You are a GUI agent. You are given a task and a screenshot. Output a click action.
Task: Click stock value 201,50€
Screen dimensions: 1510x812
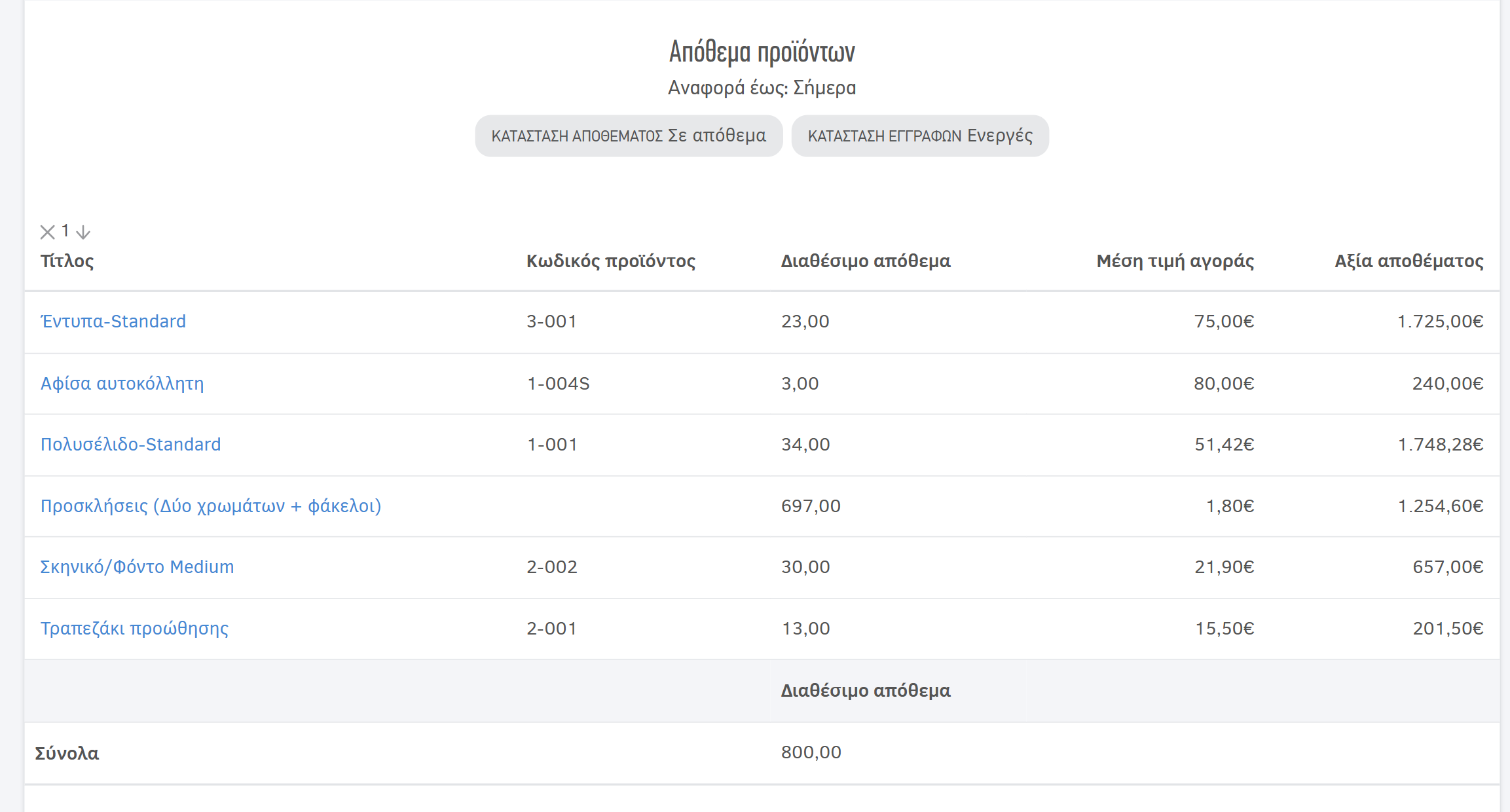tap(1448, 629)
